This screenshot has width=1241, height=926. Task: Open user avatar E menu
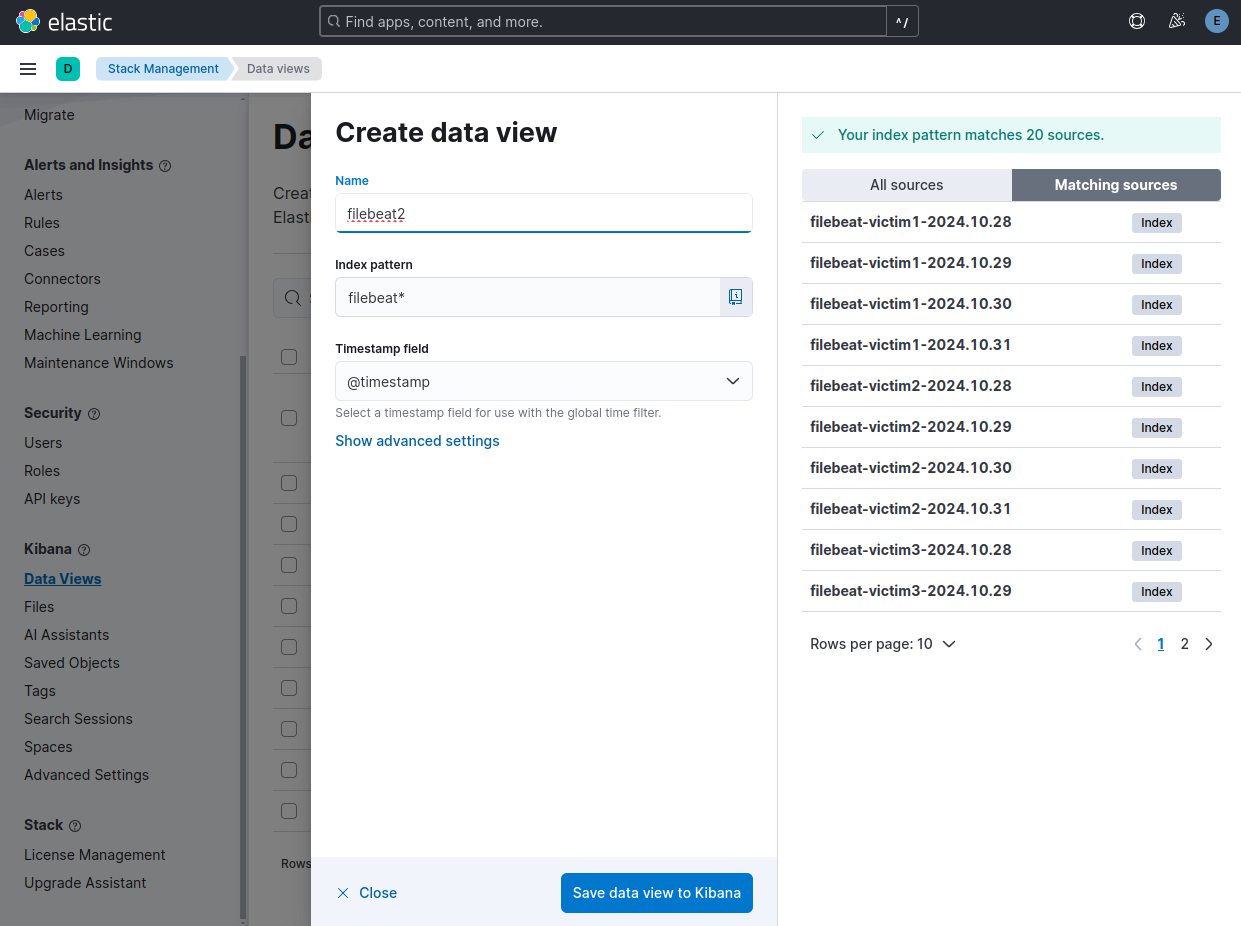(1217, 21)
